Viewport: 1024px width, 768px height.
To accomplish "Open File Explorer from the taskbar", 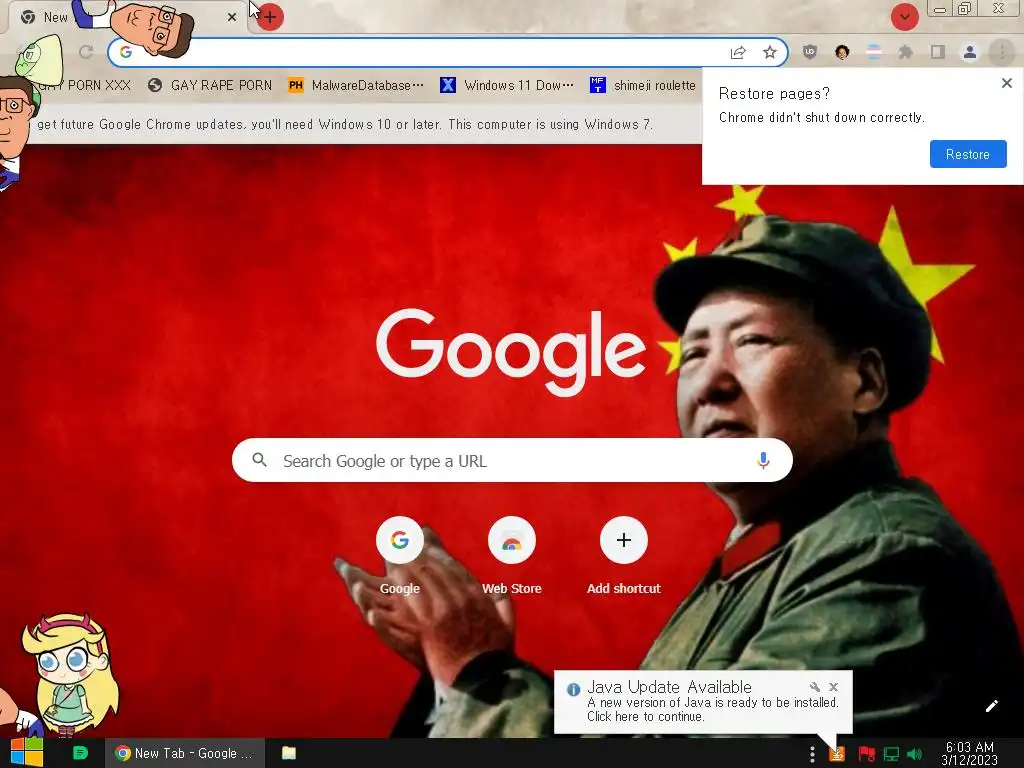I will (289, 753).
